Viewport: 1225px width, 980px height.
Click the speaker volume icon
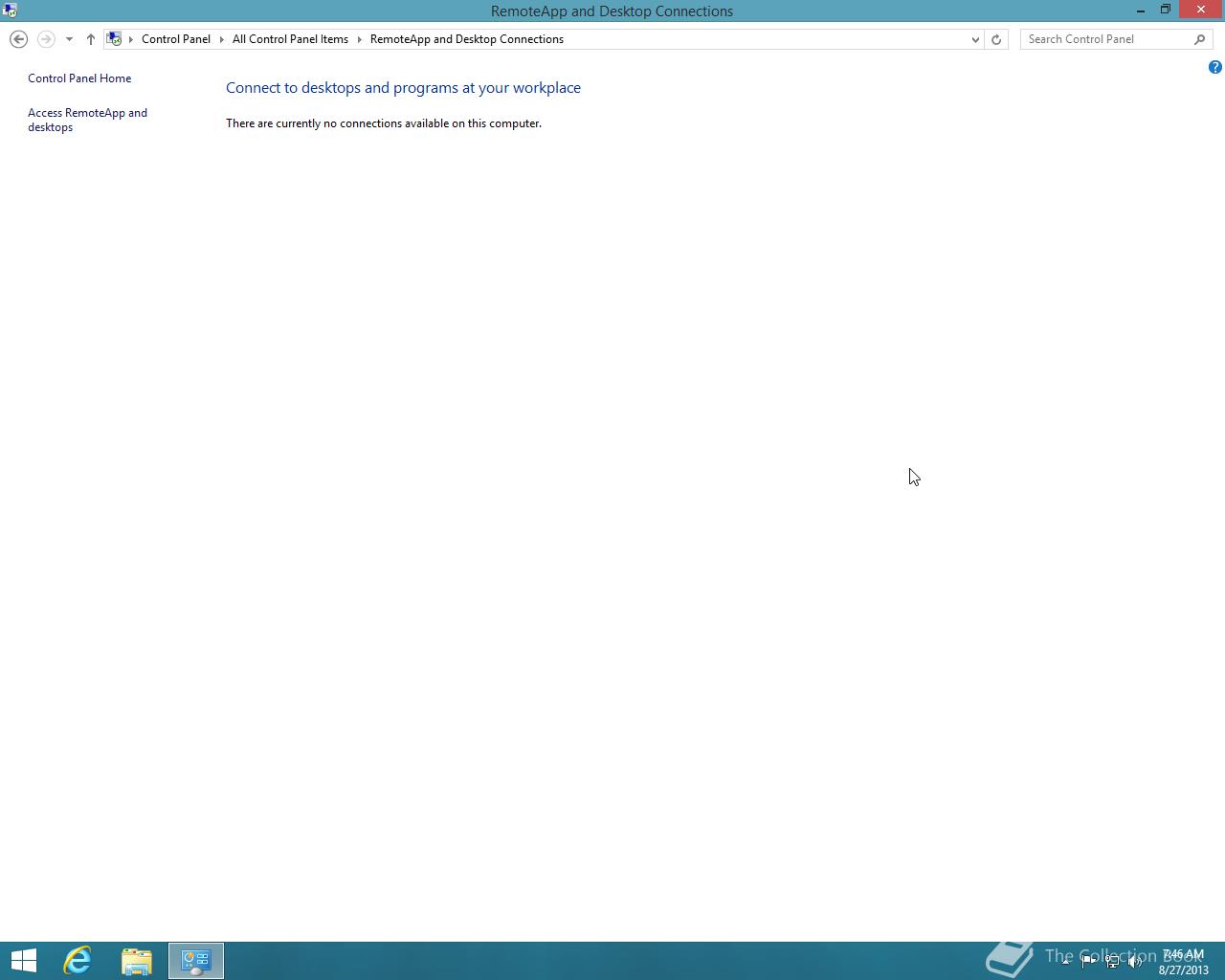(x=1135, y=962)
